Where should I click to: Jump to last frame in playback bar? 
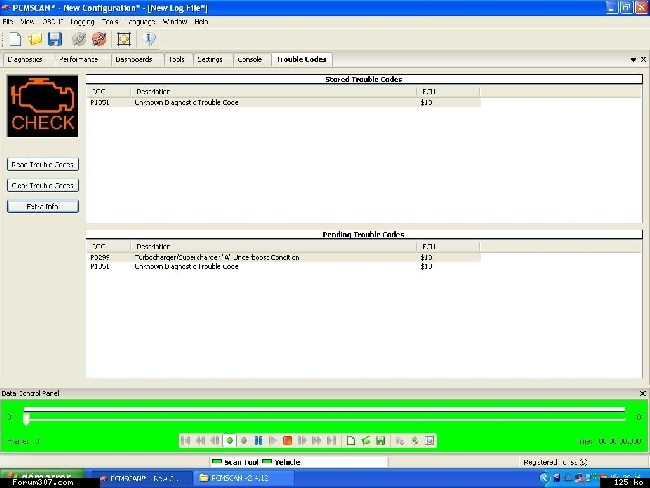(331, 440)
